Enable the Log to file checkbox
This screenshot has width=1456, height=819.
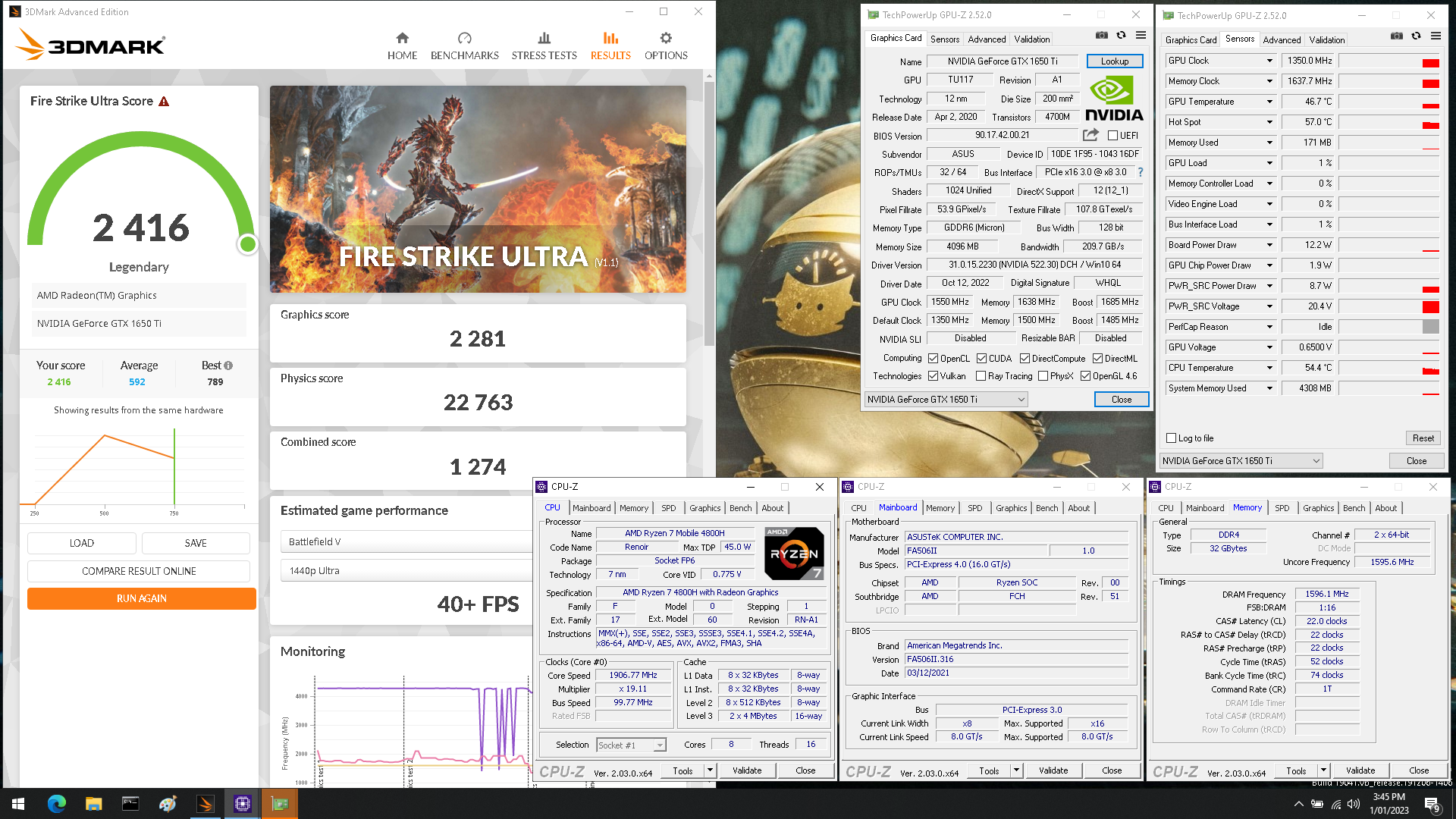pyautogui.click(x=1171, y=438)
